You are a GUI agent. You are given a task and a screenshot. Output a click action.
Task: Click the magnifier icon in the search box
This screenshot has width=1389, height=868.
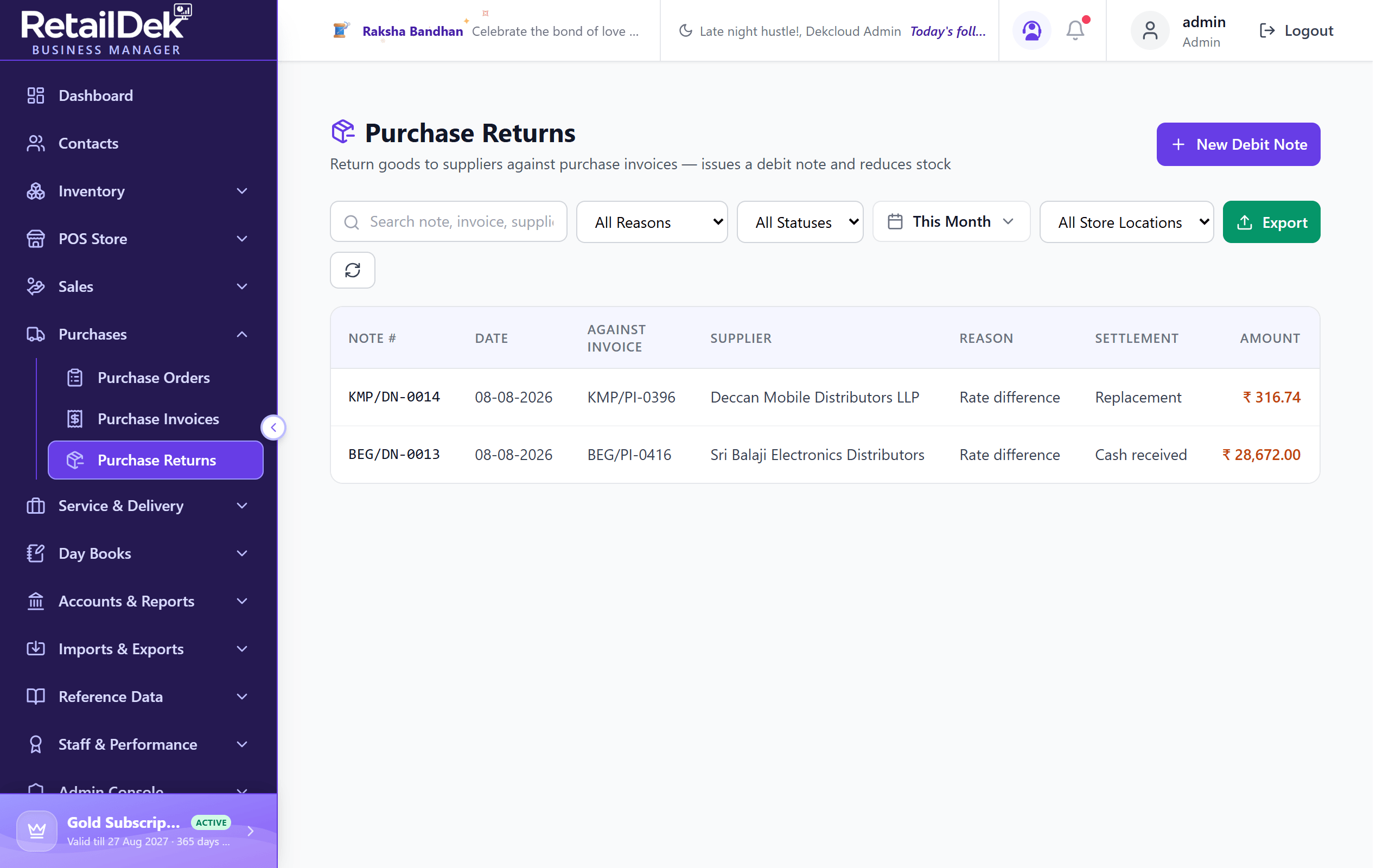click(352, 222)
